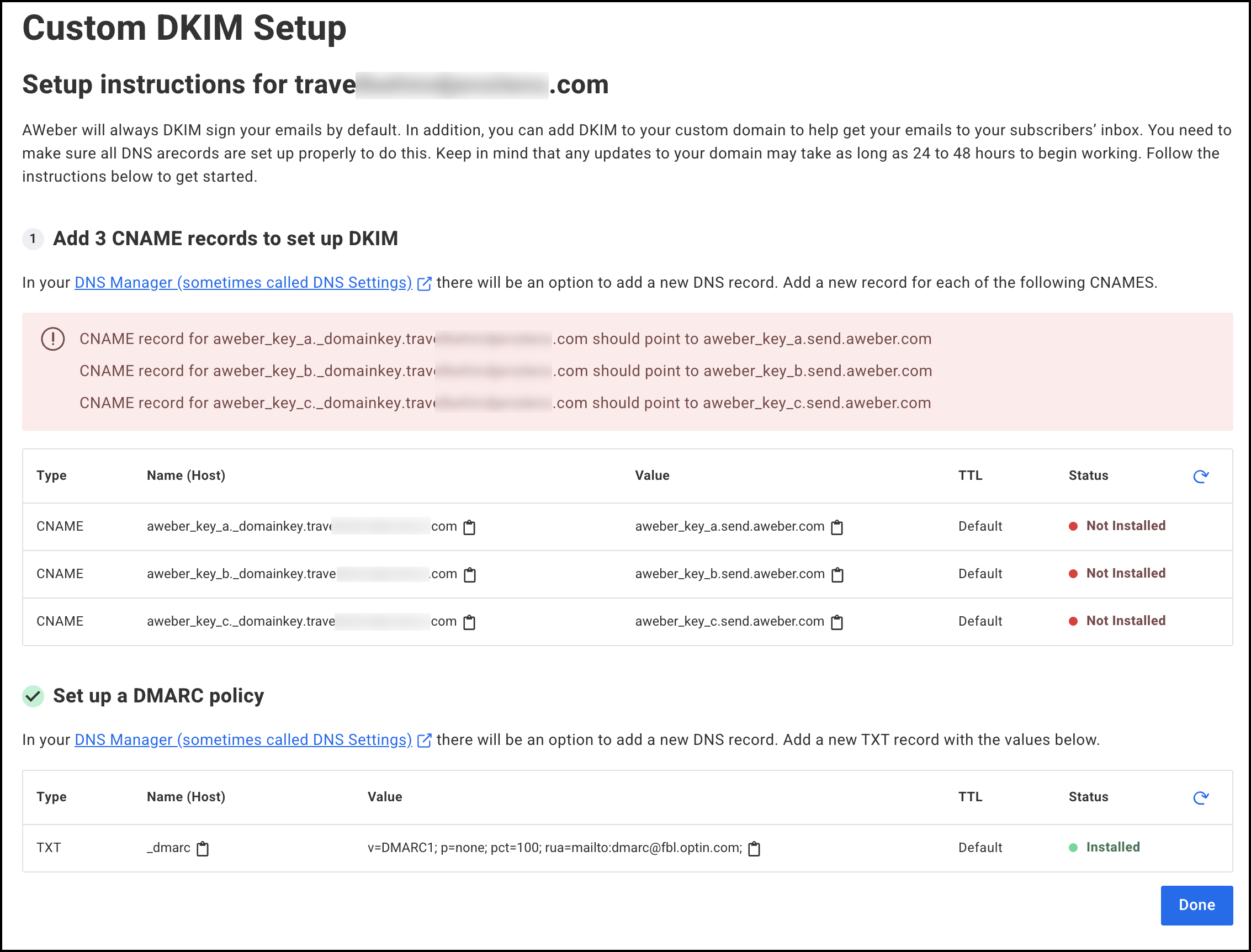Click the step 1 number badge

[x=33, y=239]
